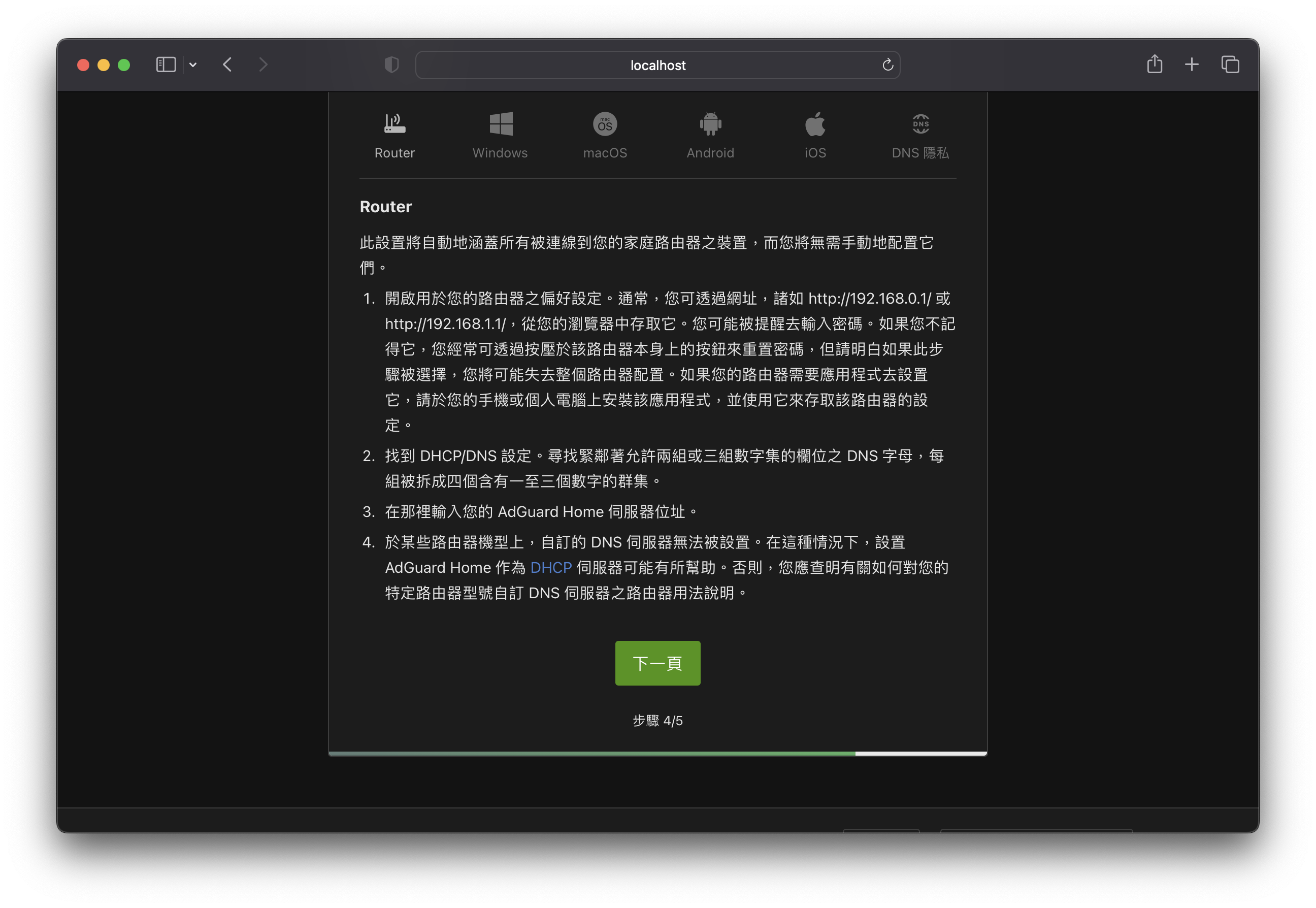
Task: Click the red close window button
Action: pyautogui.click(x=83, y=65)
